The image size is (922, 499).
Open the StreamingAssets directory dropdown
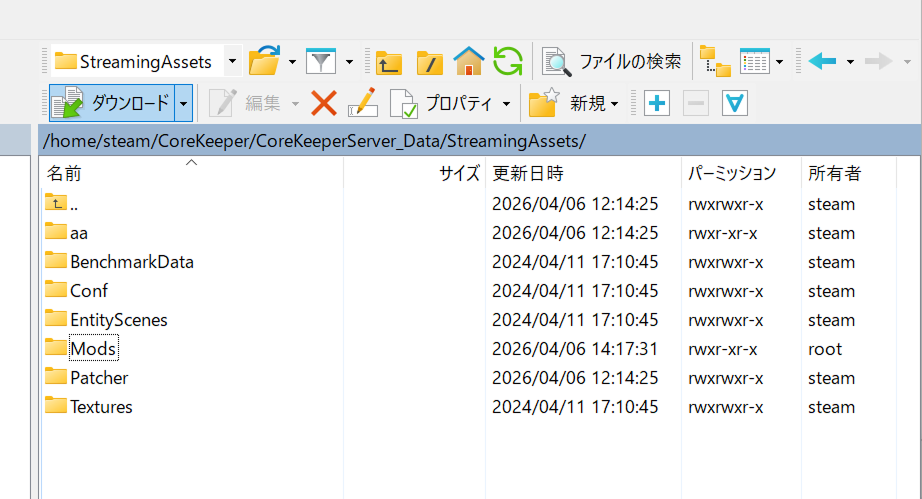(x=232, y=62)
